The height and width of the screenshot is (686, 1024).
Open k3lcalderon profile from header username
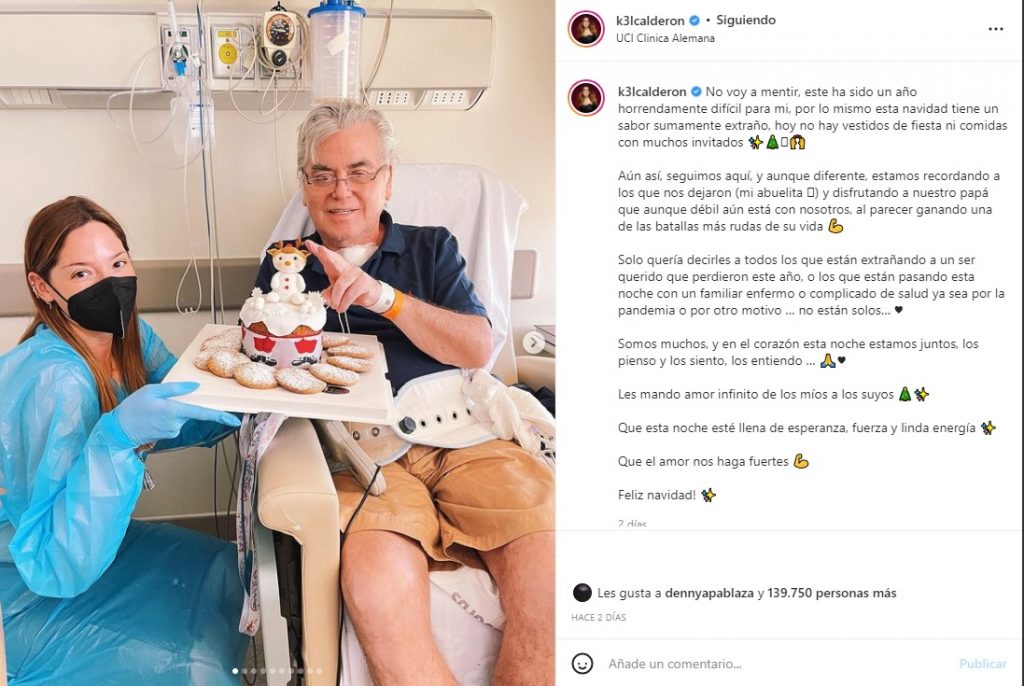click(650, 20)
